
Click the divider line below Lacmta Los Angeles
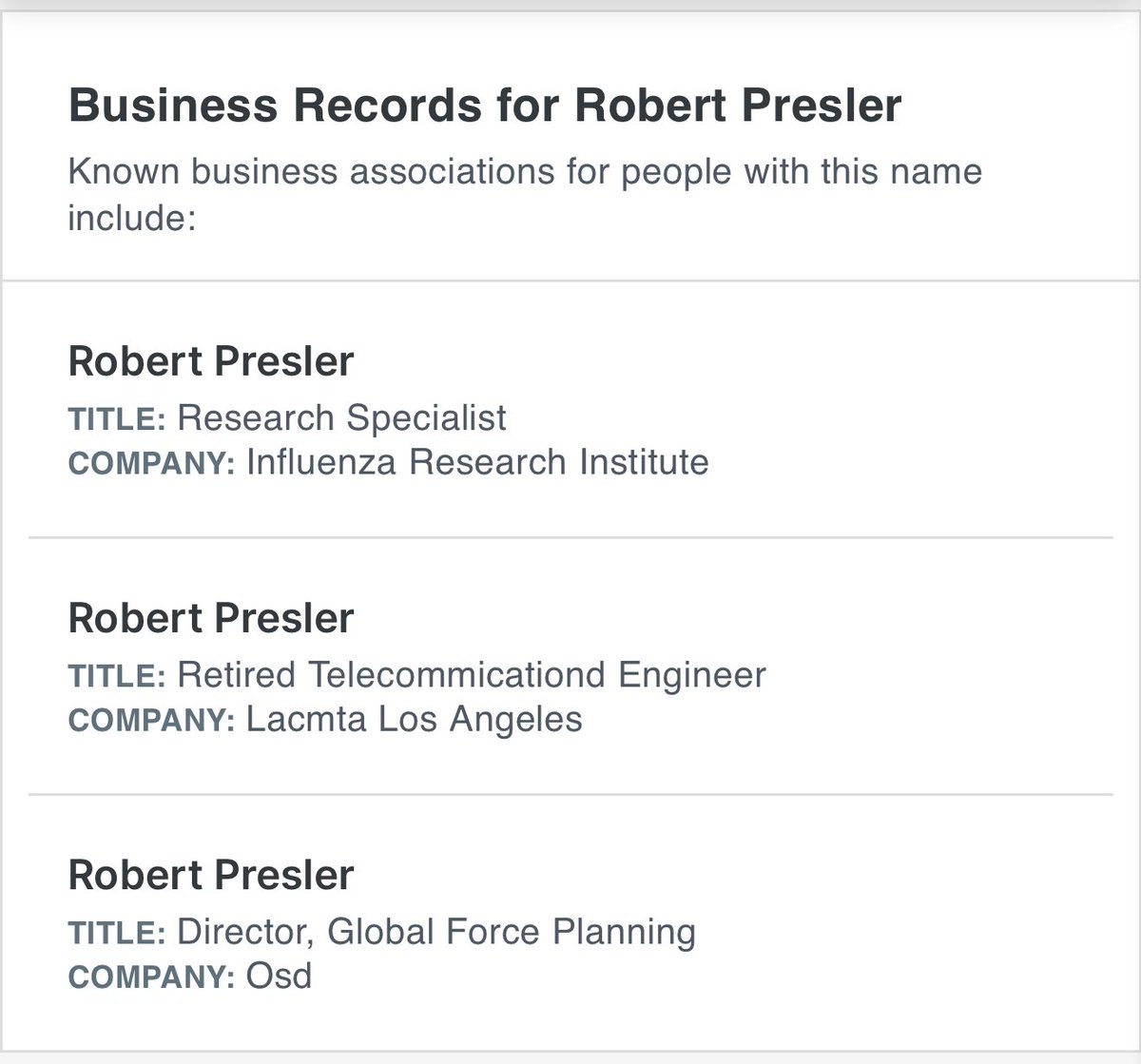click(570, 793)
